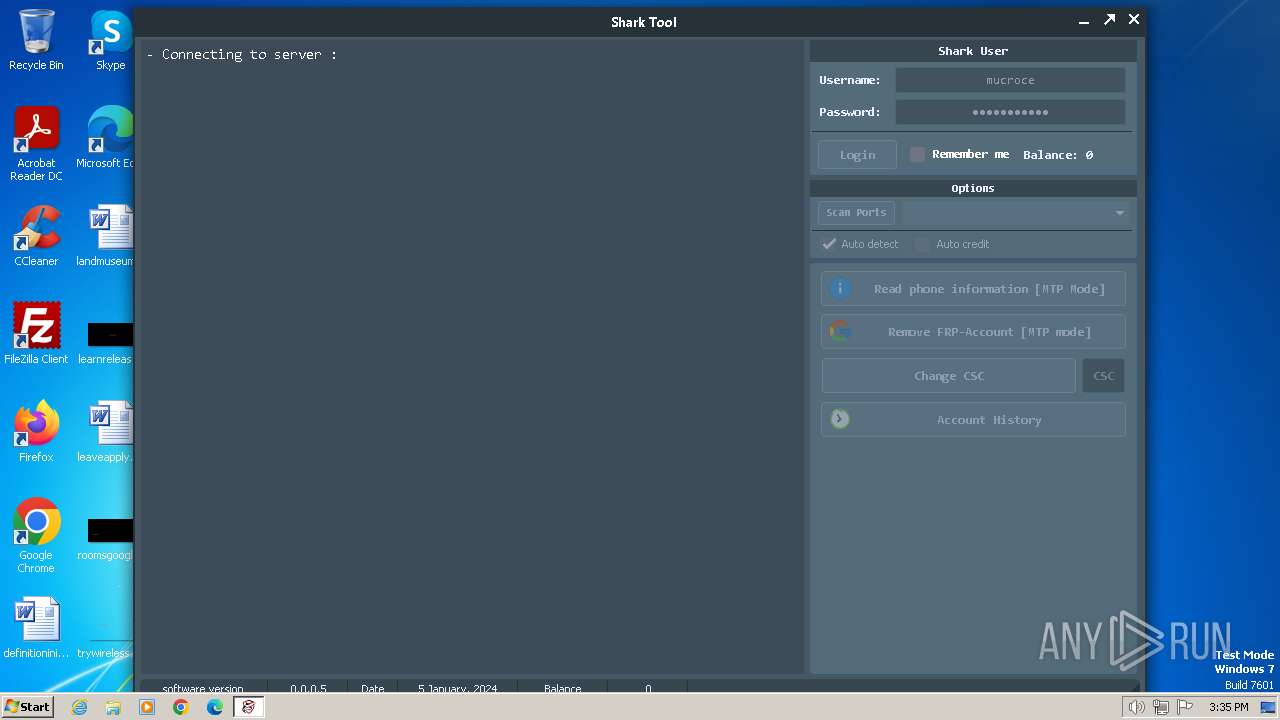
Task: Click the Password input field
Action: [1010, 112]
